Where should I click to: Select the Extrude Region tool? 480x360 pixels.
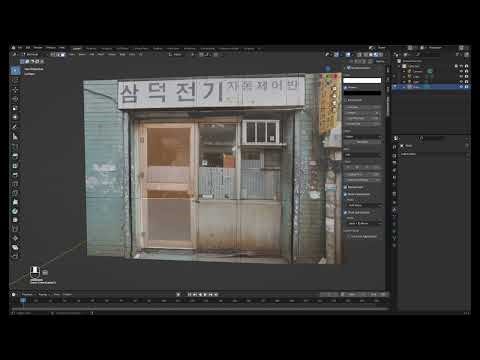click(15, 156)
